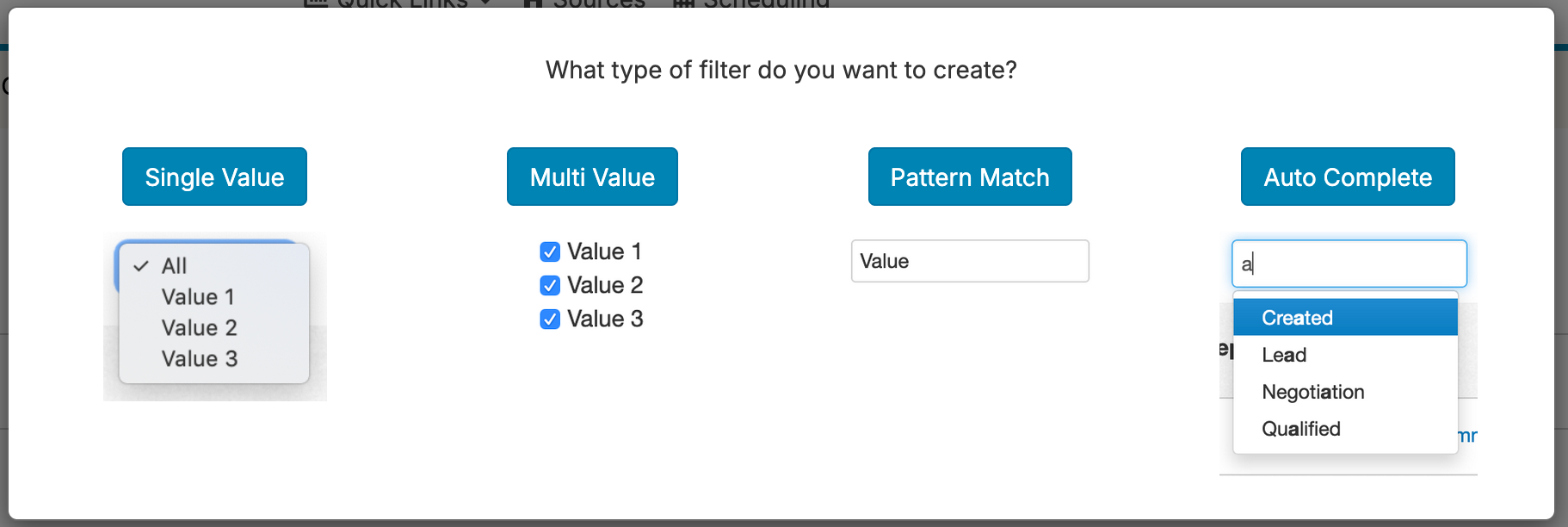The image size is (1568, 527).
Task: Select 'Value 2' from the dropdown list
Action: click(199, 327)
